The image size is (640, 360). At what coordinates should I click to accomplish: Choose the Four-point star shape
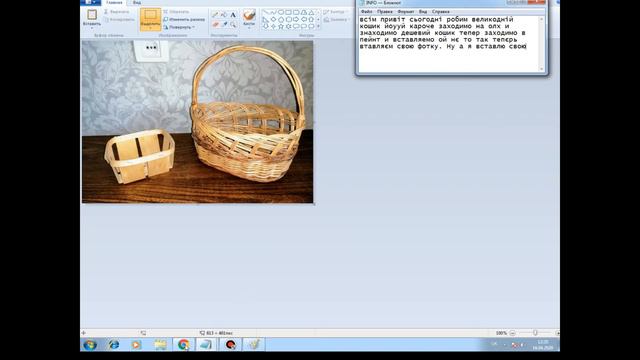coord(273,26)
